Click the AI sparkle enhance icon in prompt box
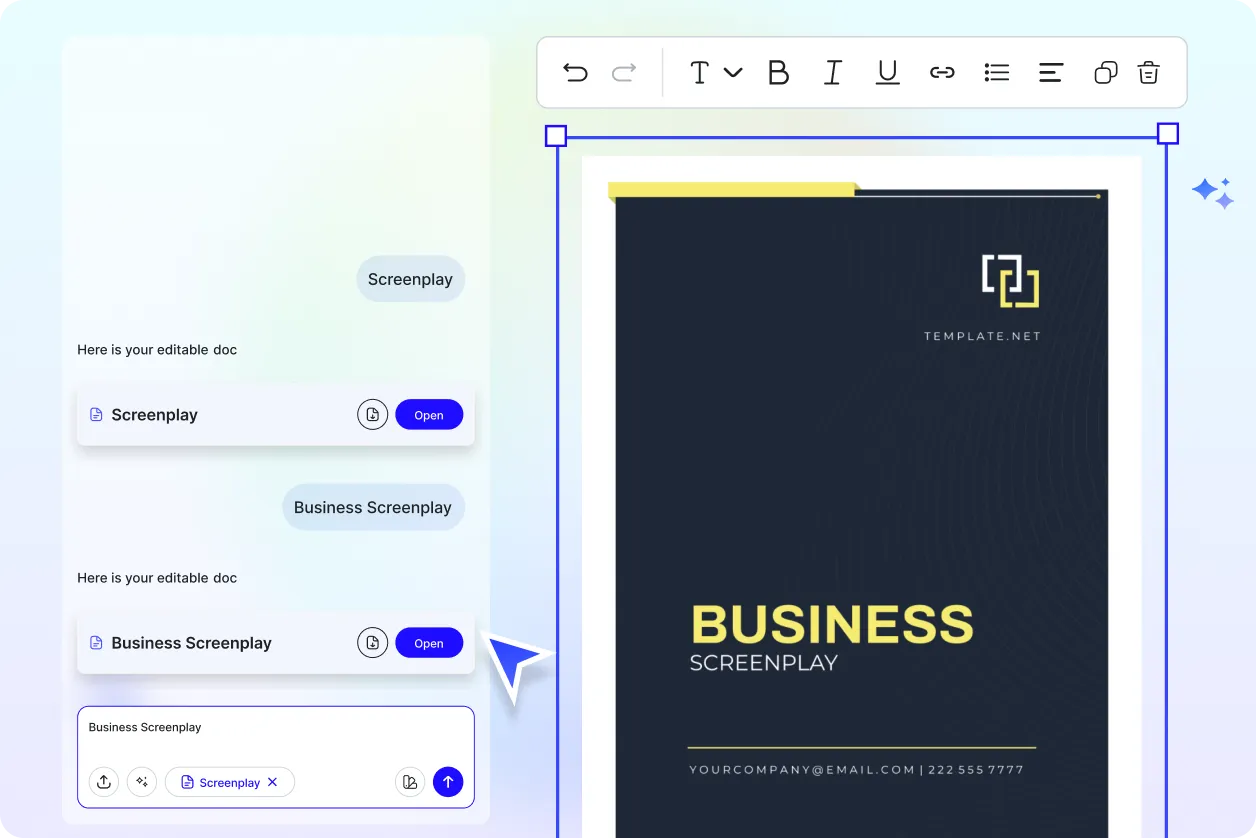 (142, 782)
